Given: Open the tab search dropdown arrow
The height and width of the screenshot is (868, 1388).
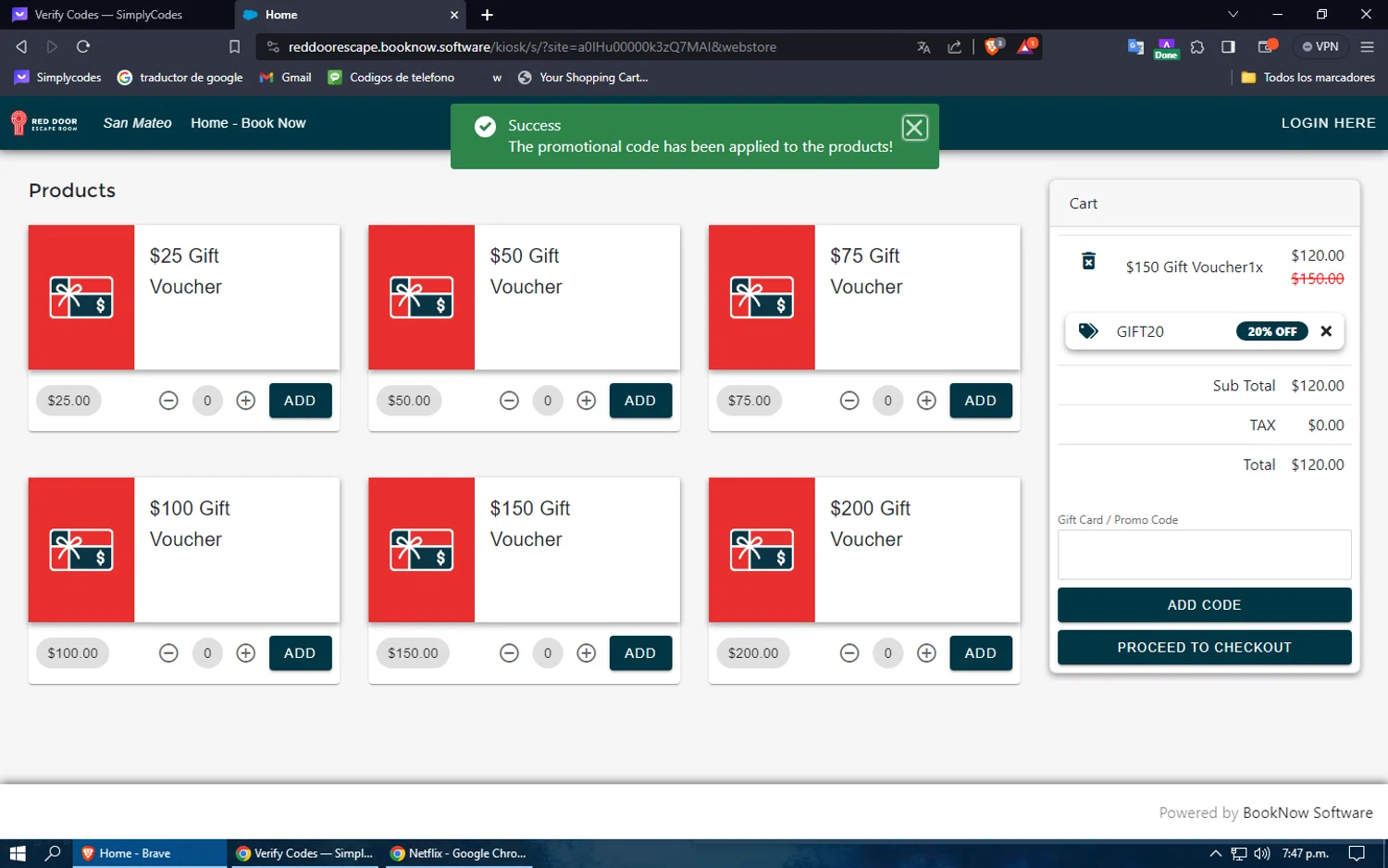Looking at the screenshot, I should (x=1233, y=15).
